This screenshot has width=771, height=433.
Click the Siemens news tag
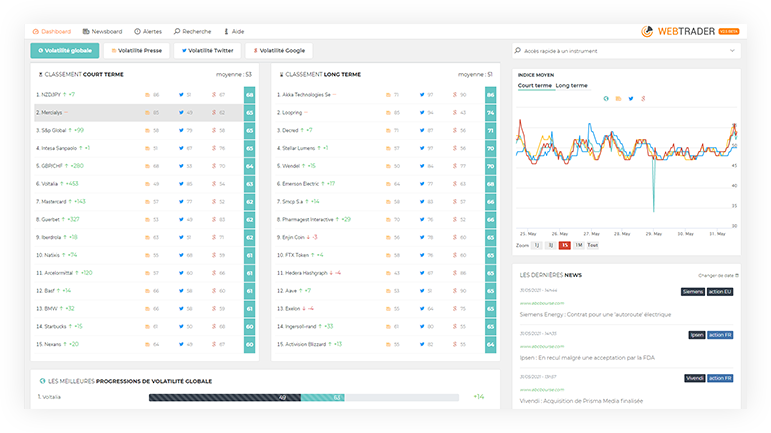693,292
